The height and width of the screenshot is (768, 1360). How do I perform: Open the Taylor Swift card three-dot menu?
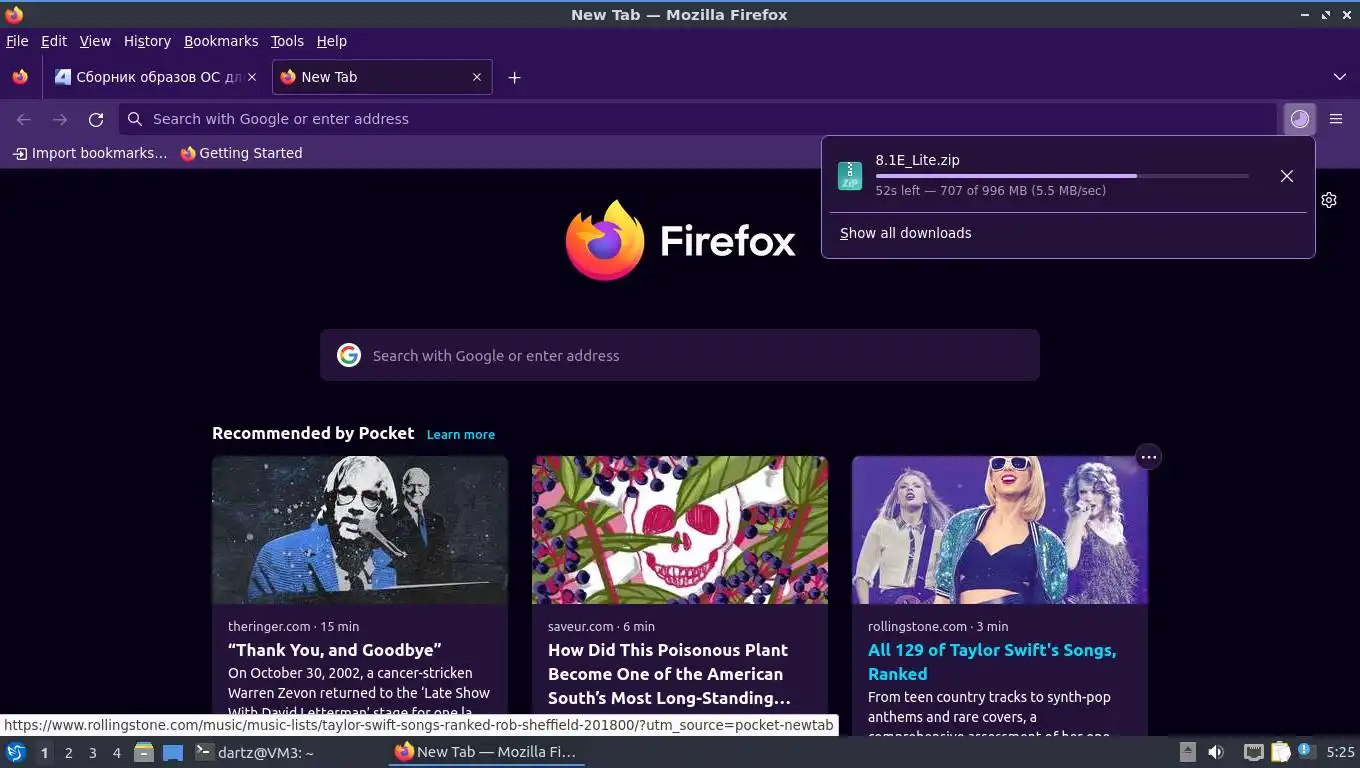1149,457
